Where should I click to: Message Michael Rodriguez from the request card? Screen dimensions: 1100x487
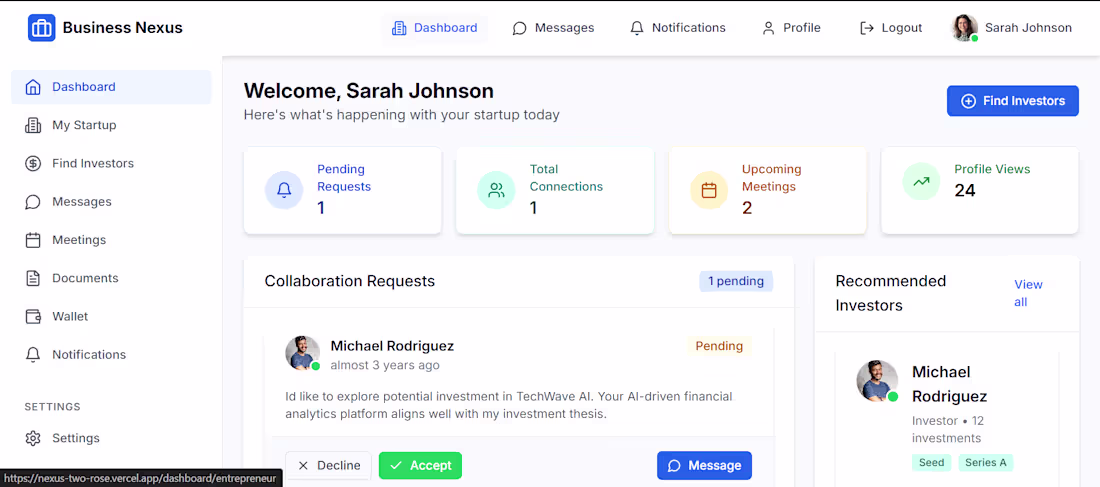[704, 466]
